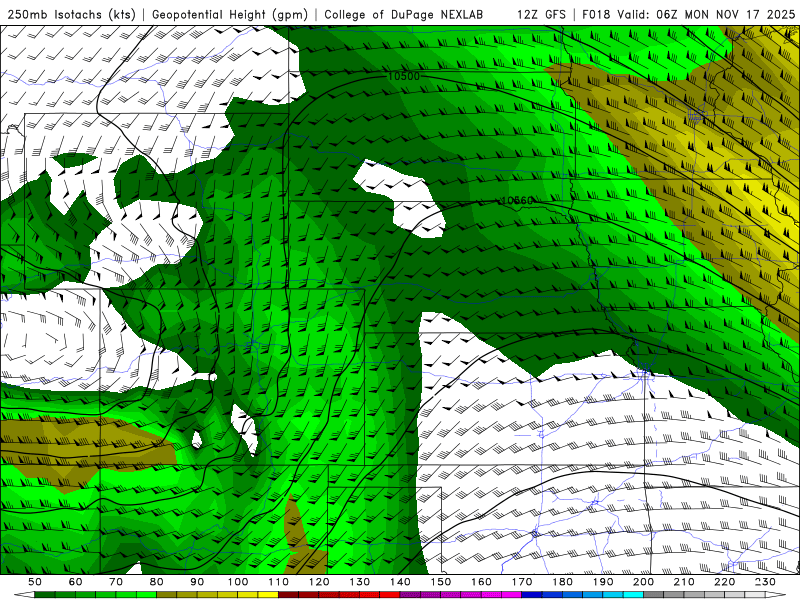Click the 120 knot legend label
Screen dimensions: 800x600
(319, 582)
